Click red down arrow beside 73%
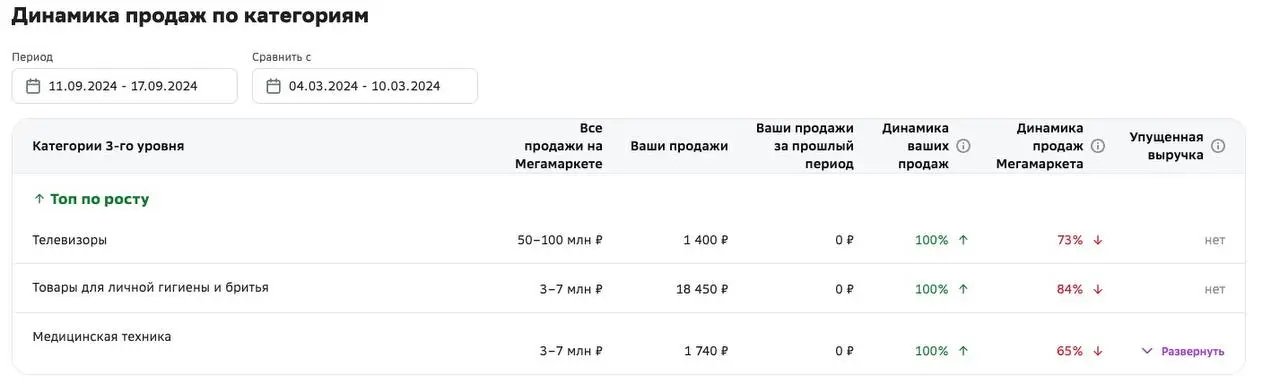This screenshot has width=1280, height=383. point(1097,240)
